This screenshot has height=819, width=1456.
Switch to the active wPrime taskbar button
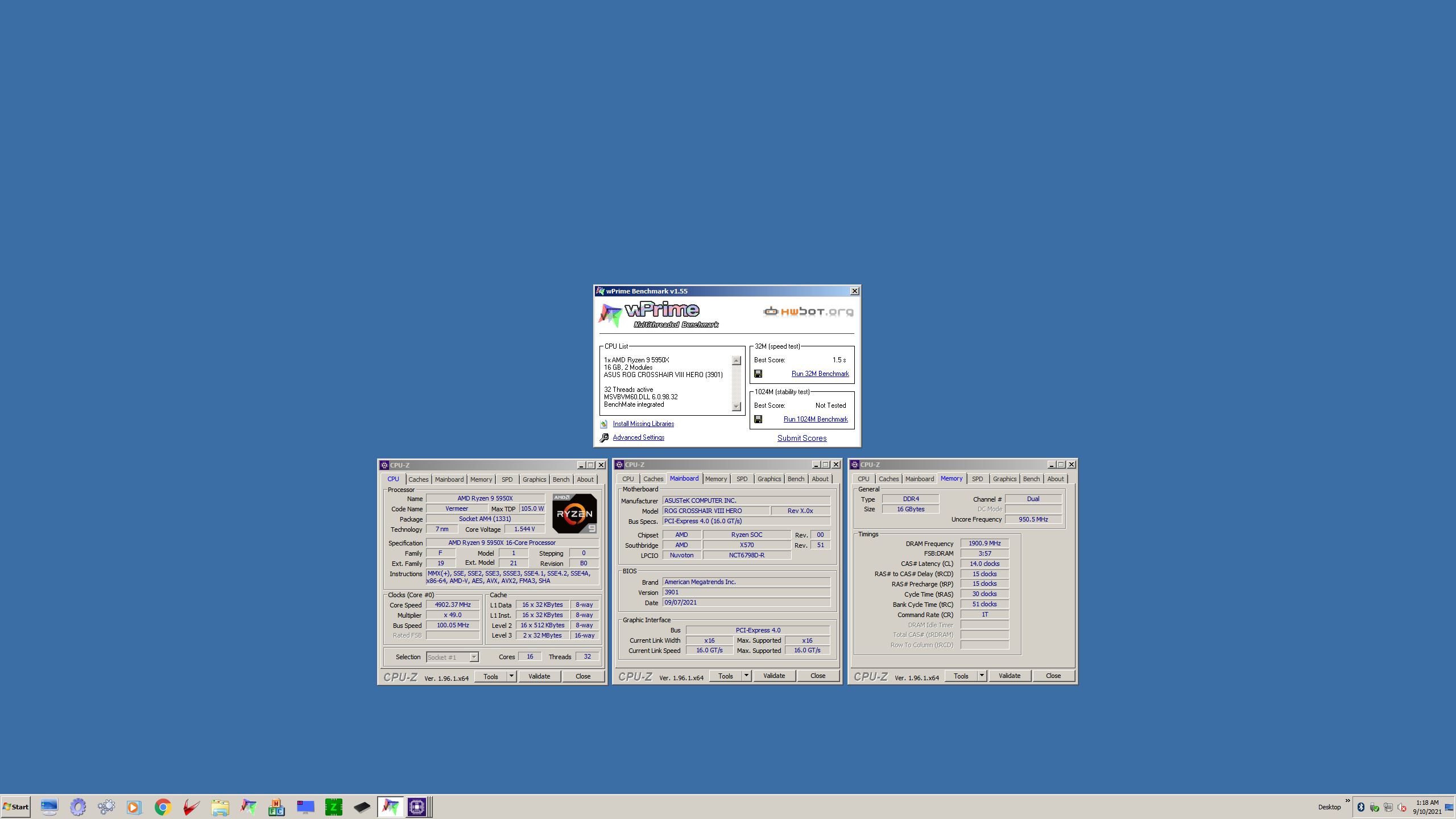click(x=390, y=806)
